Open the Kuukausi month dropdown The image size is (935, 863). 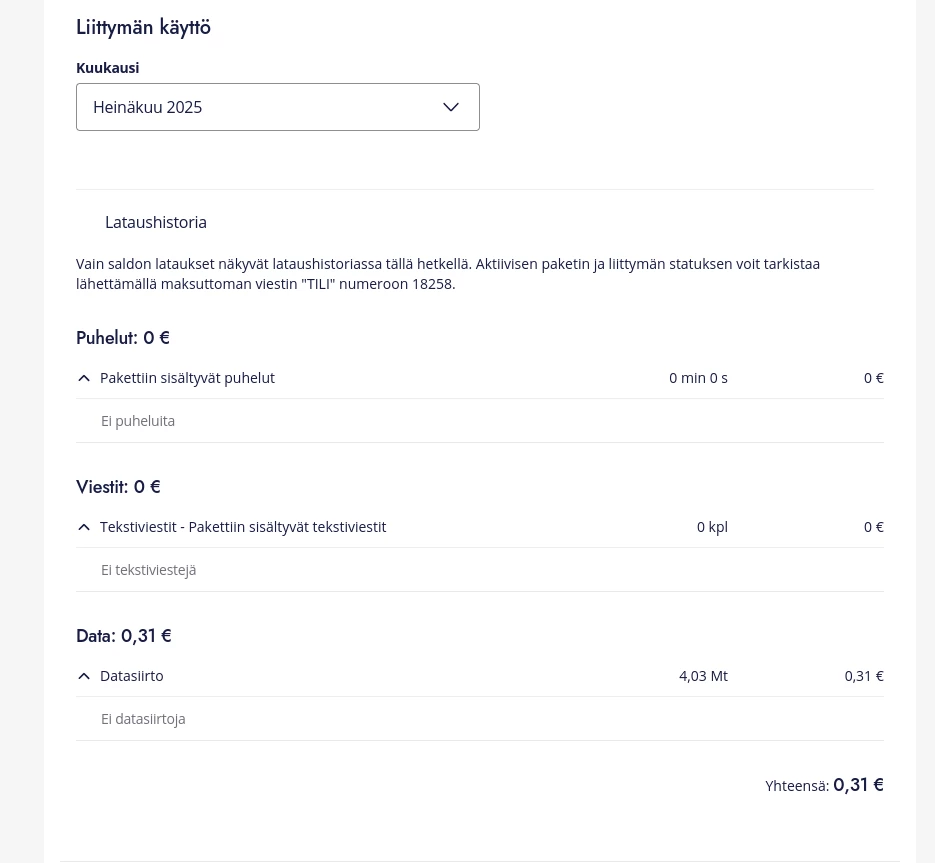pyautogui.click(x=278, y=107)
